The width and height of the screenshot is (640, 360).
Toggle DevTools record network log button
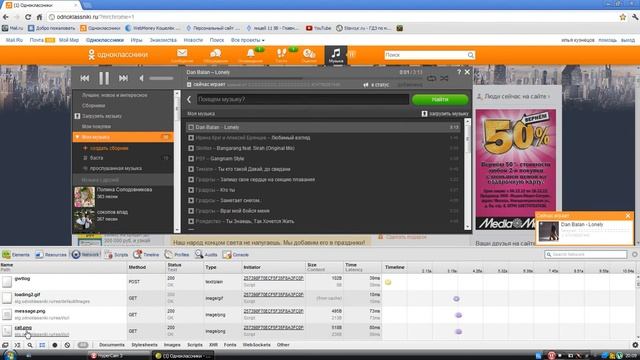(x=55, y=345)
